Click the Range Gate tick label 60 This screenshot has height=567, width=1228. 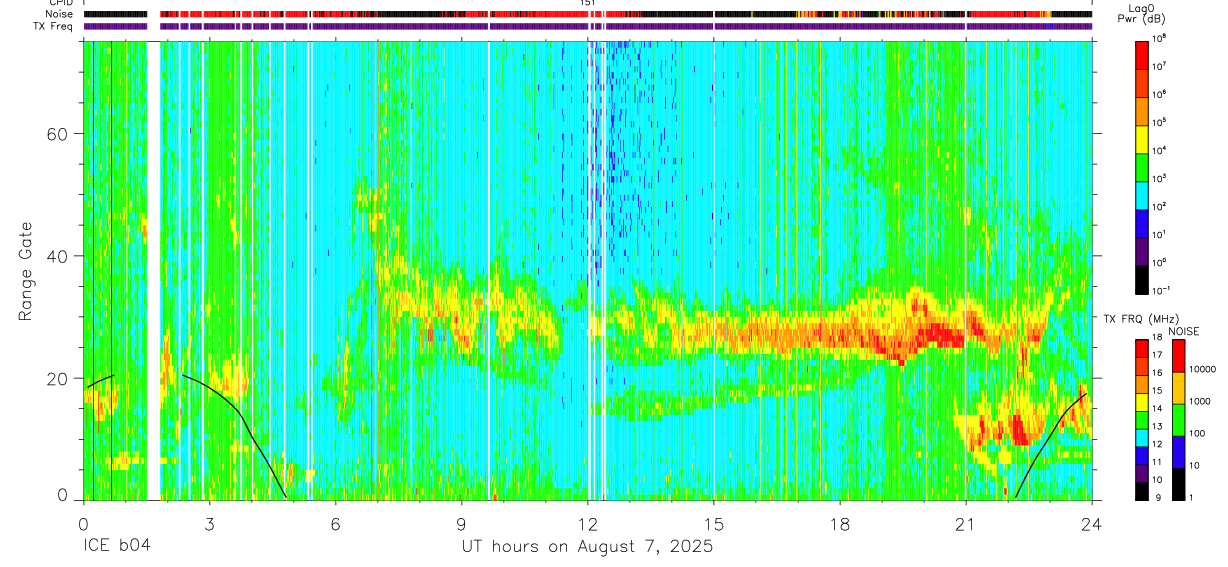[59, 134]
